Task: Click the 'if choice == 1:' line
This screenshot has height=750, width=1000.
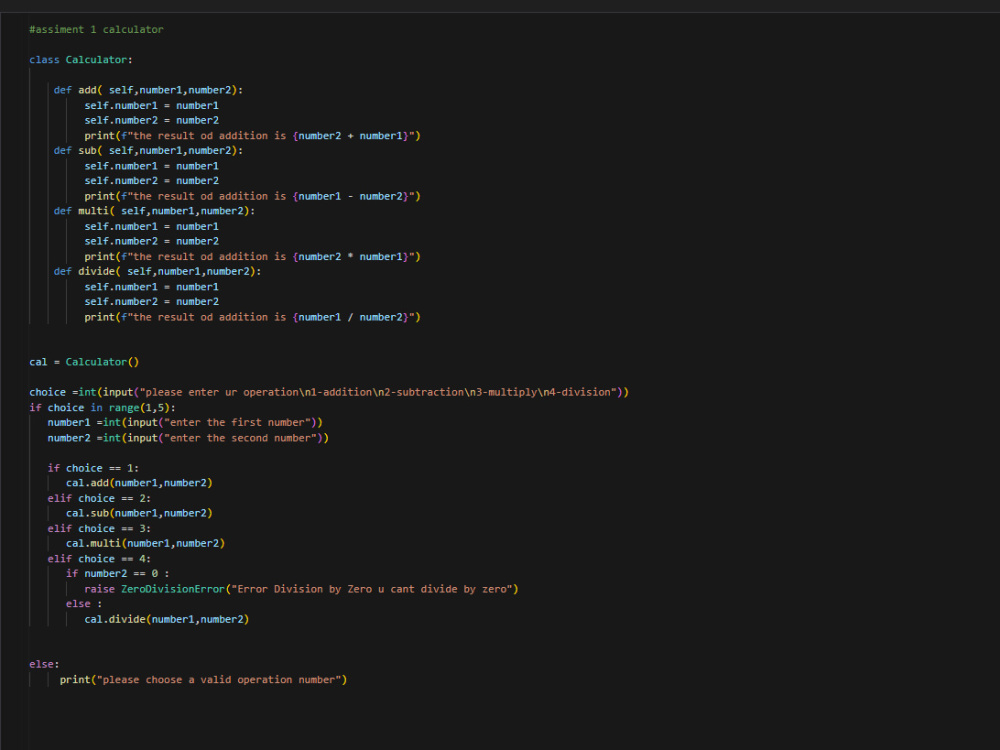Action: [x=93, y=468]
